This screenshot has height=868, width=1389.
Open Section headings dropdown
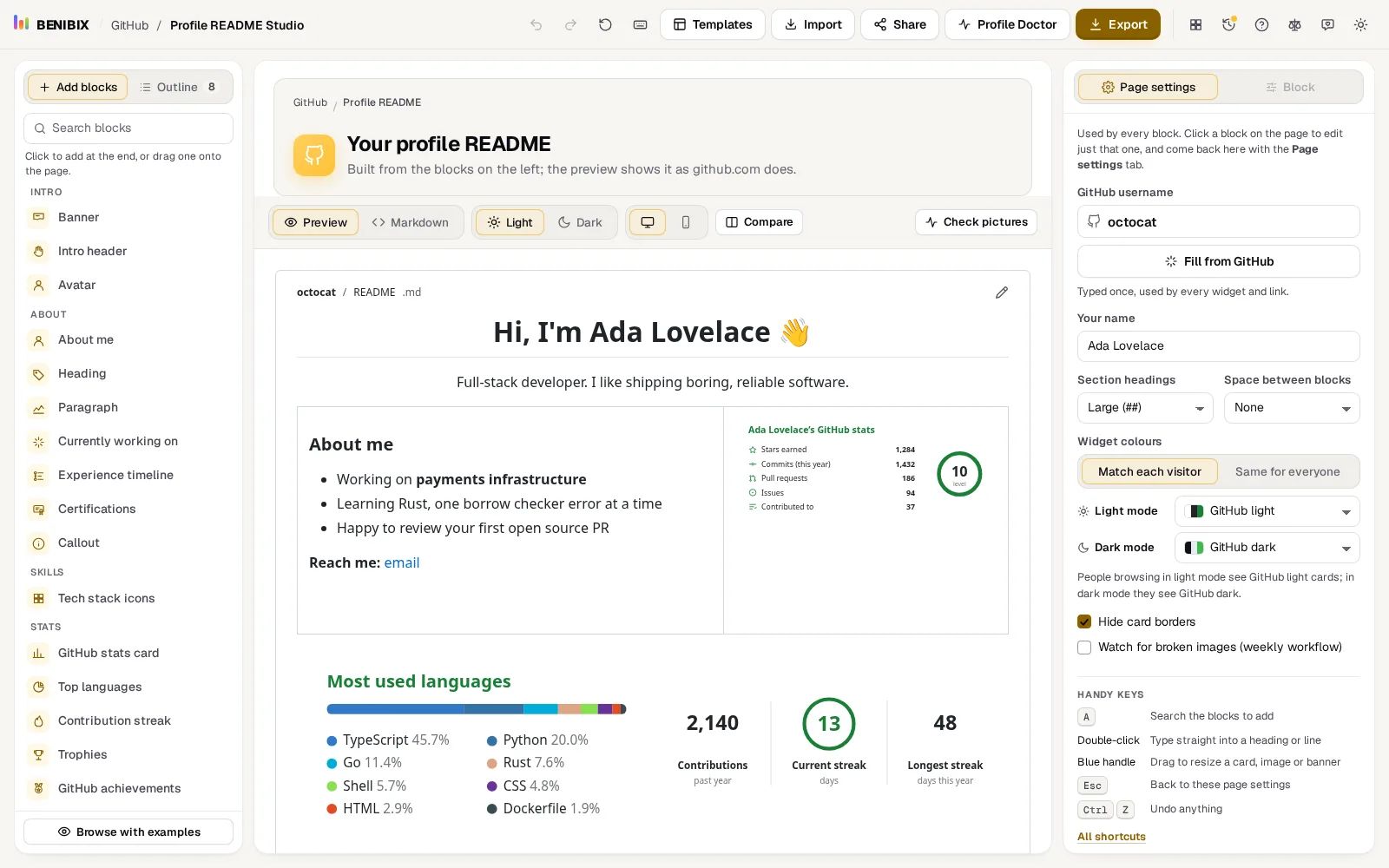click(1145, 408)
